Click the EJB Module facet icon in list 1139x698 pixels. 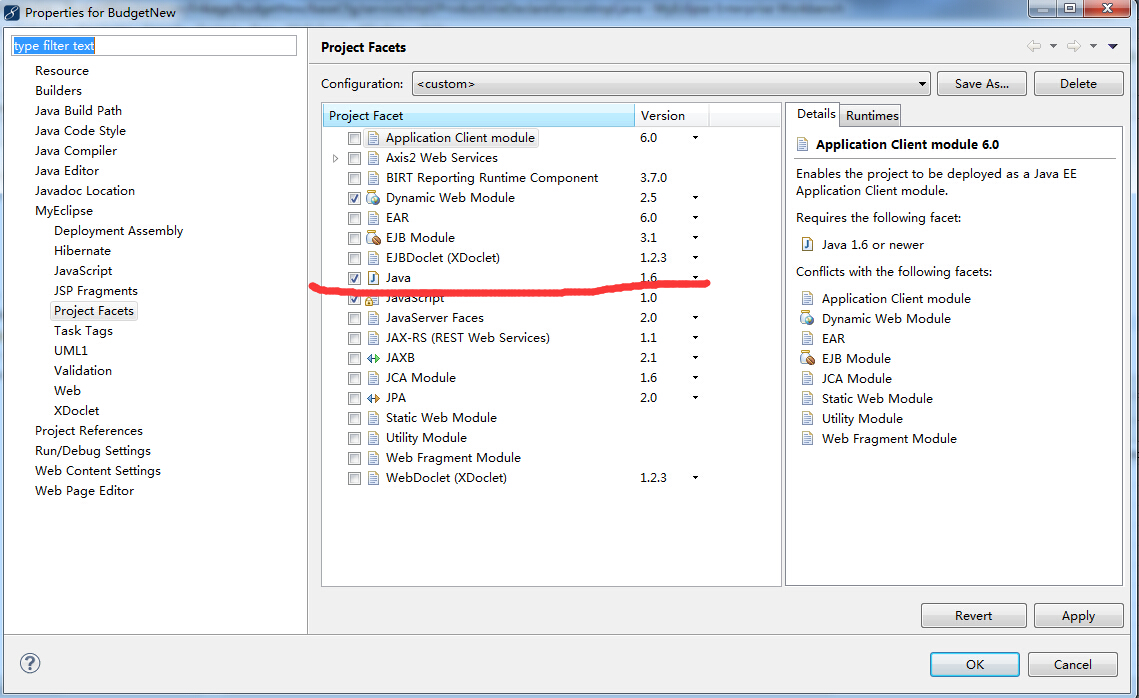tap(373, 238)
